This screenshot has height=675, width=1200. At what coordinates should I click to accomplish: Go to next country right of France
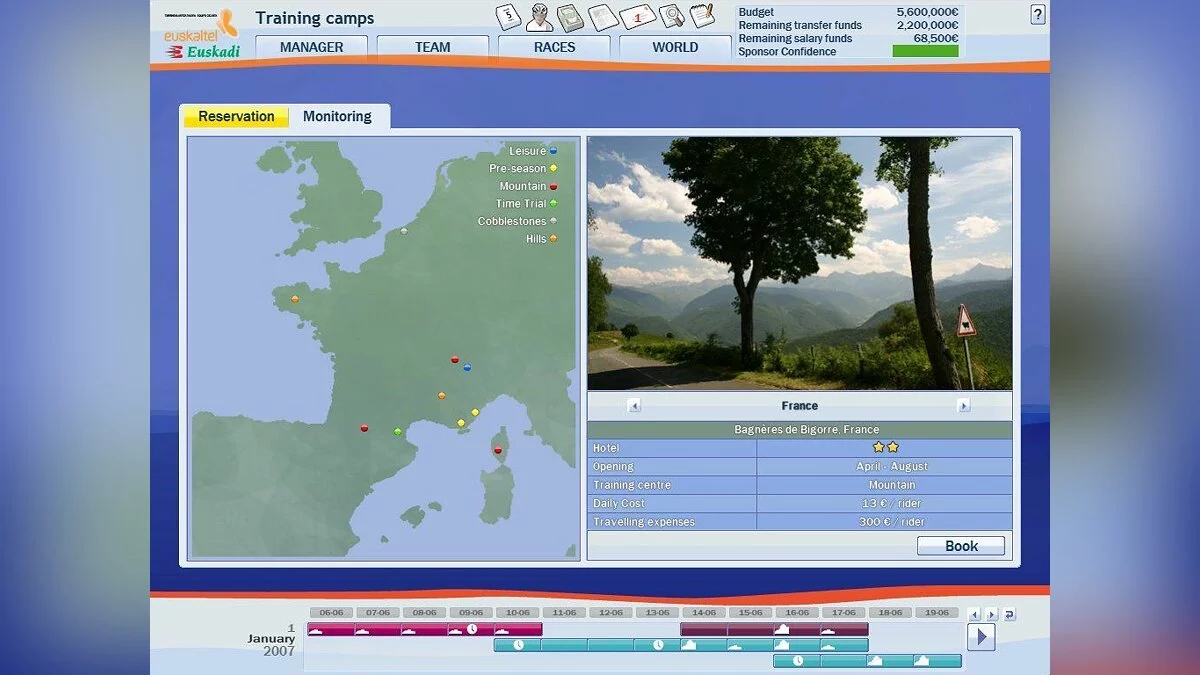[x=963, y=406]
